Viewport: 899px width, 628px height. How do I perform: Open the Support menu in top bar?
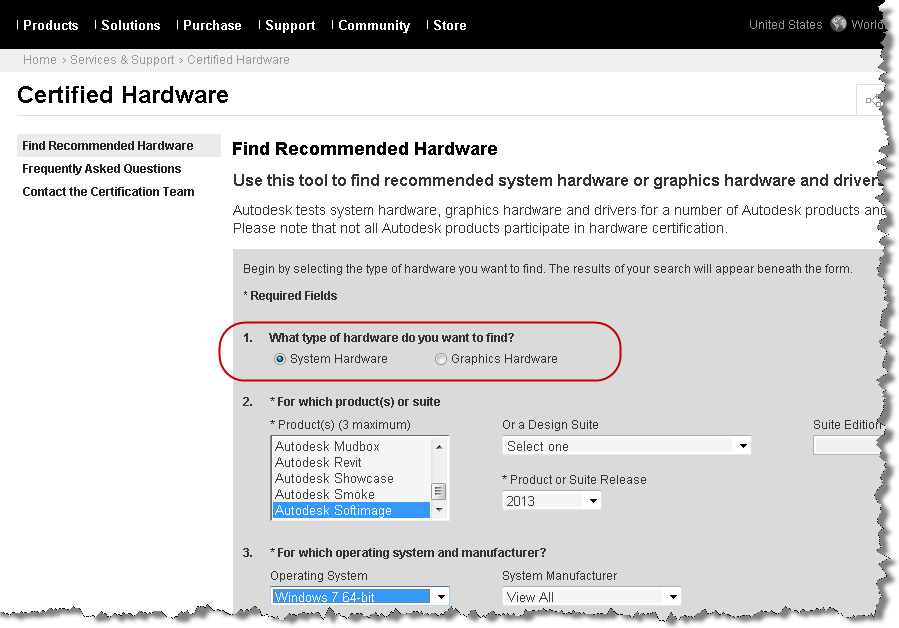pyautogui.click(x=290, y=25)
